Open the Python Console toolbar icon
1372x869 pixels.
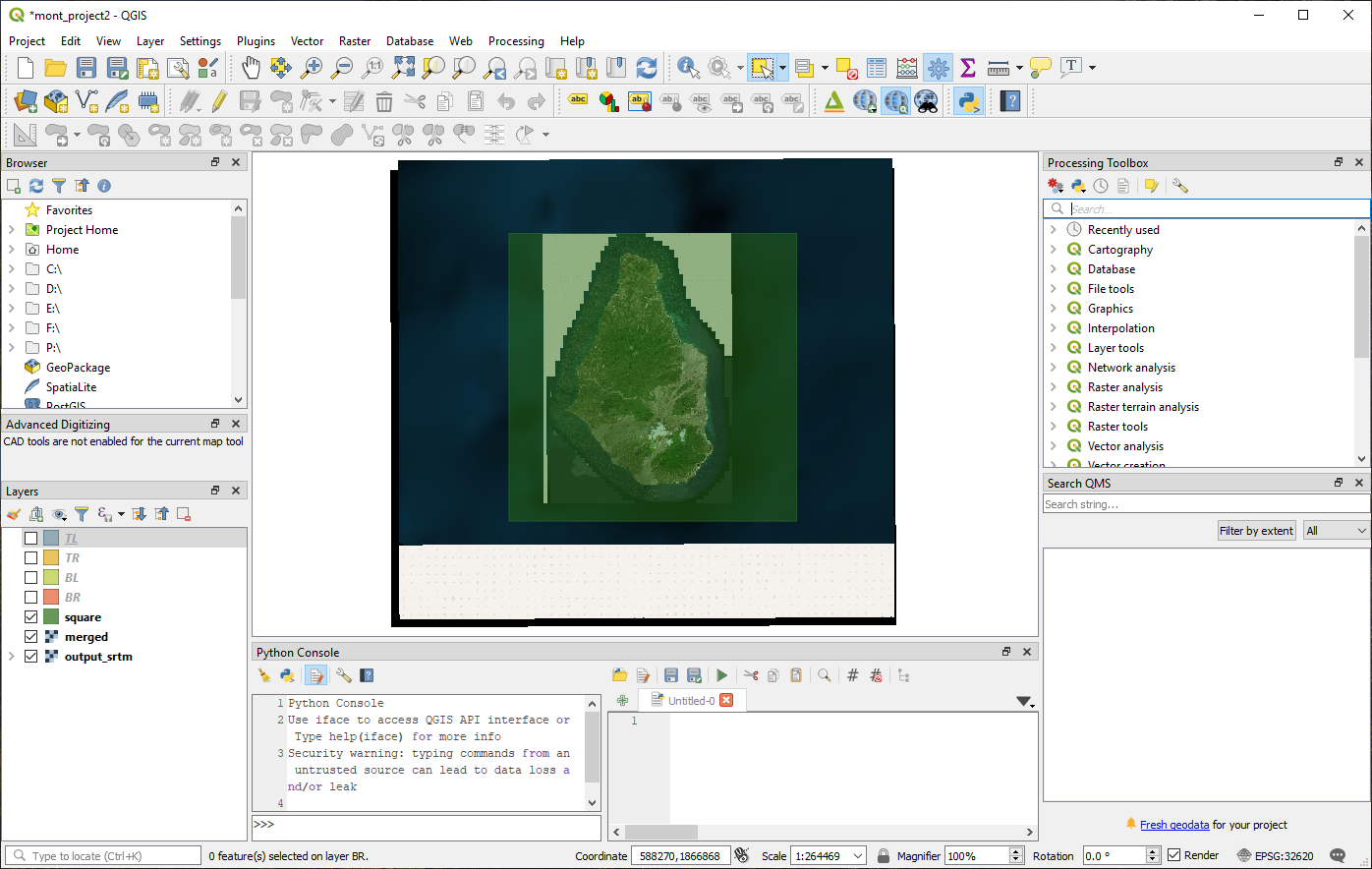[968, 101]
